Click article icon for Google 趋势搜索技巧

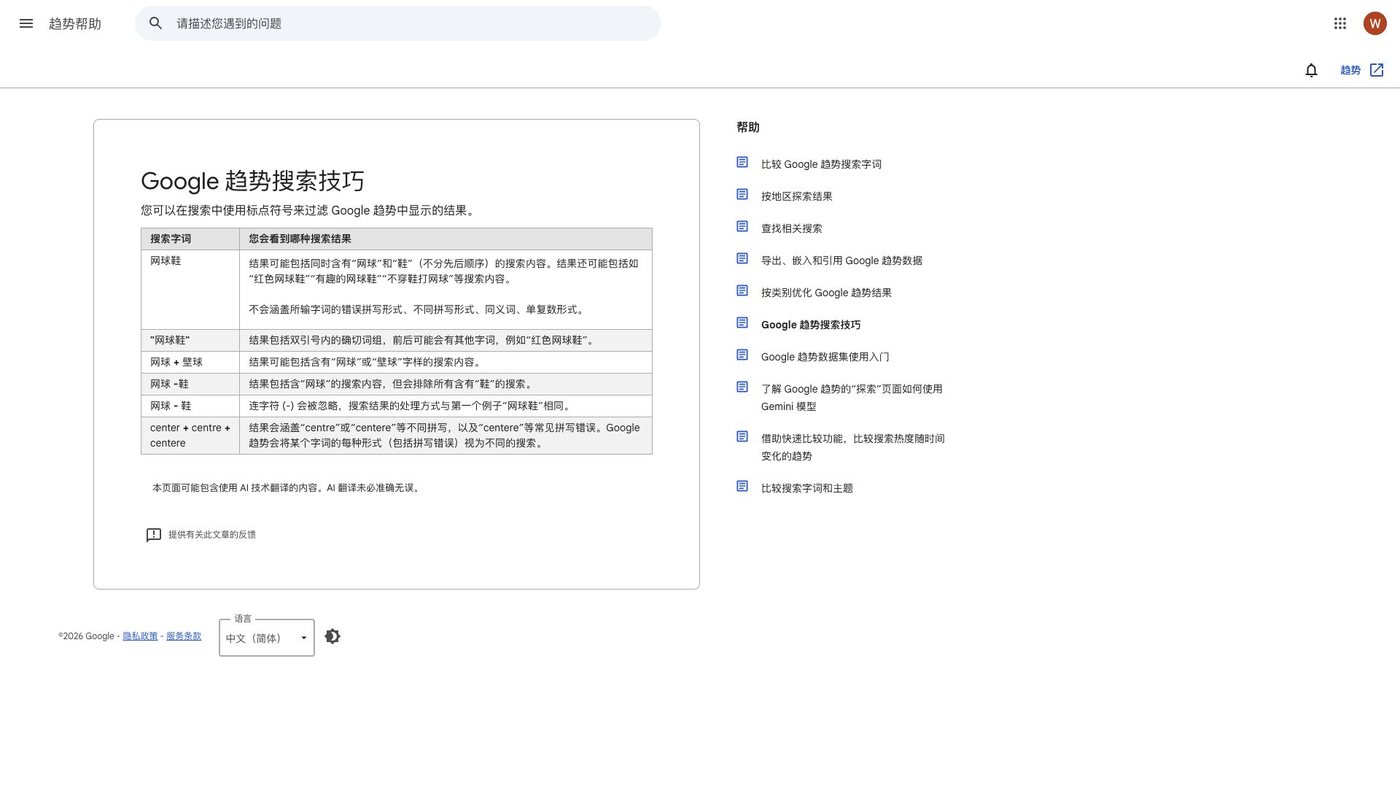coord(742,322)
